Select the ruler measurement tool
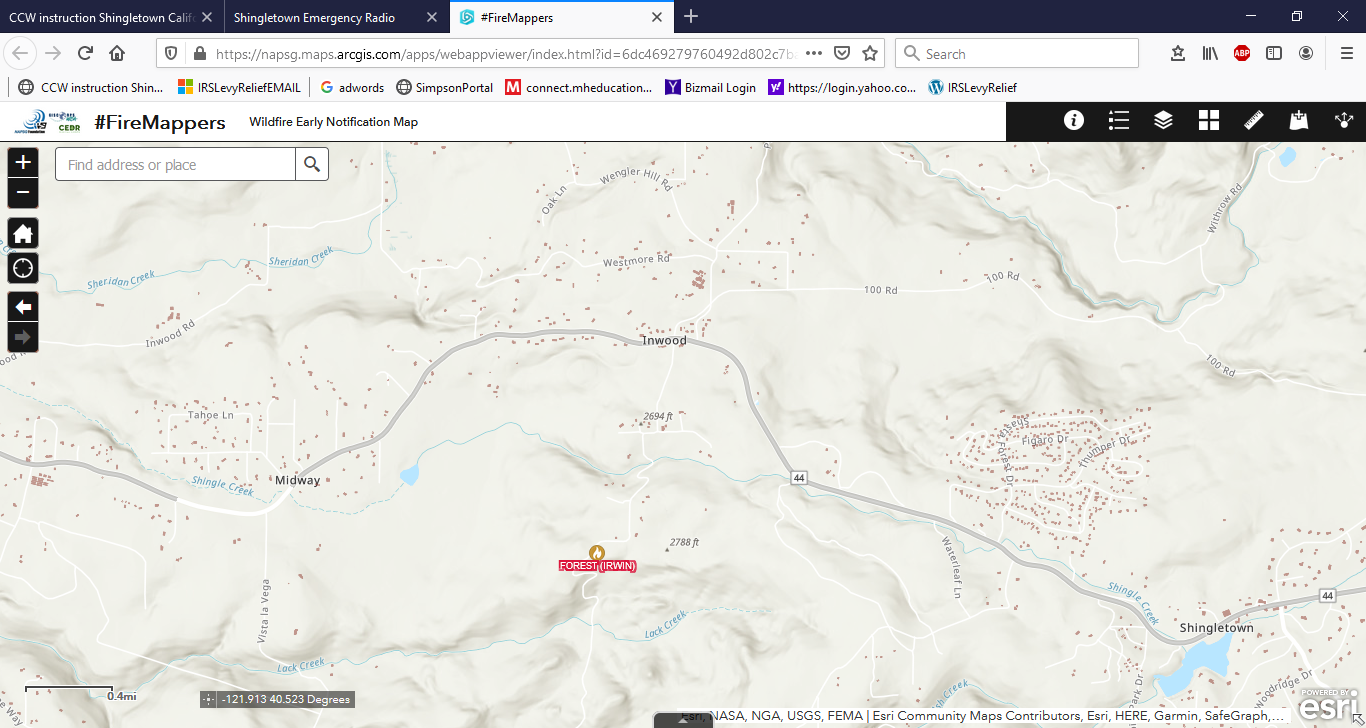 point(1254,121)
